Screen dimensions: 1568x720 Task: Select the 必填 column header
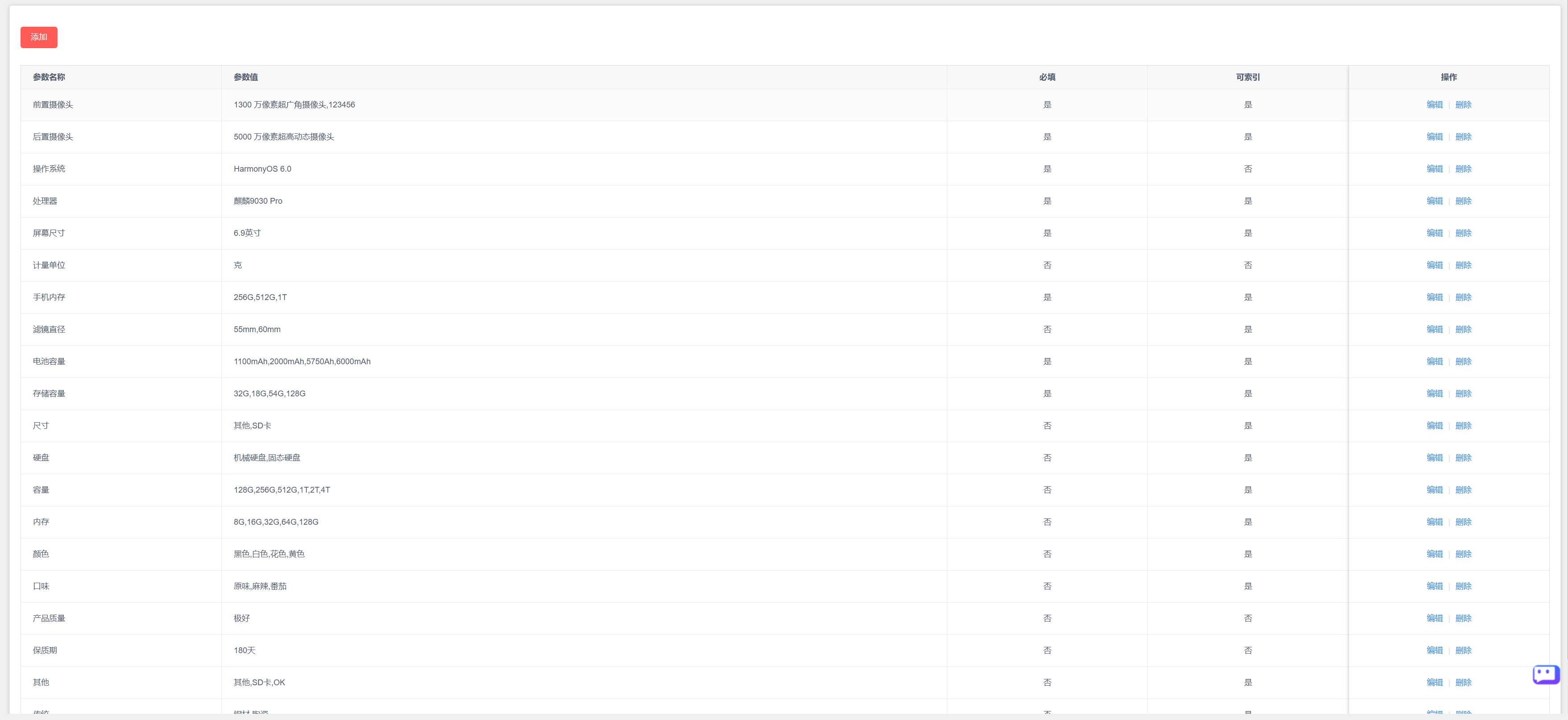pos(1047,77)
